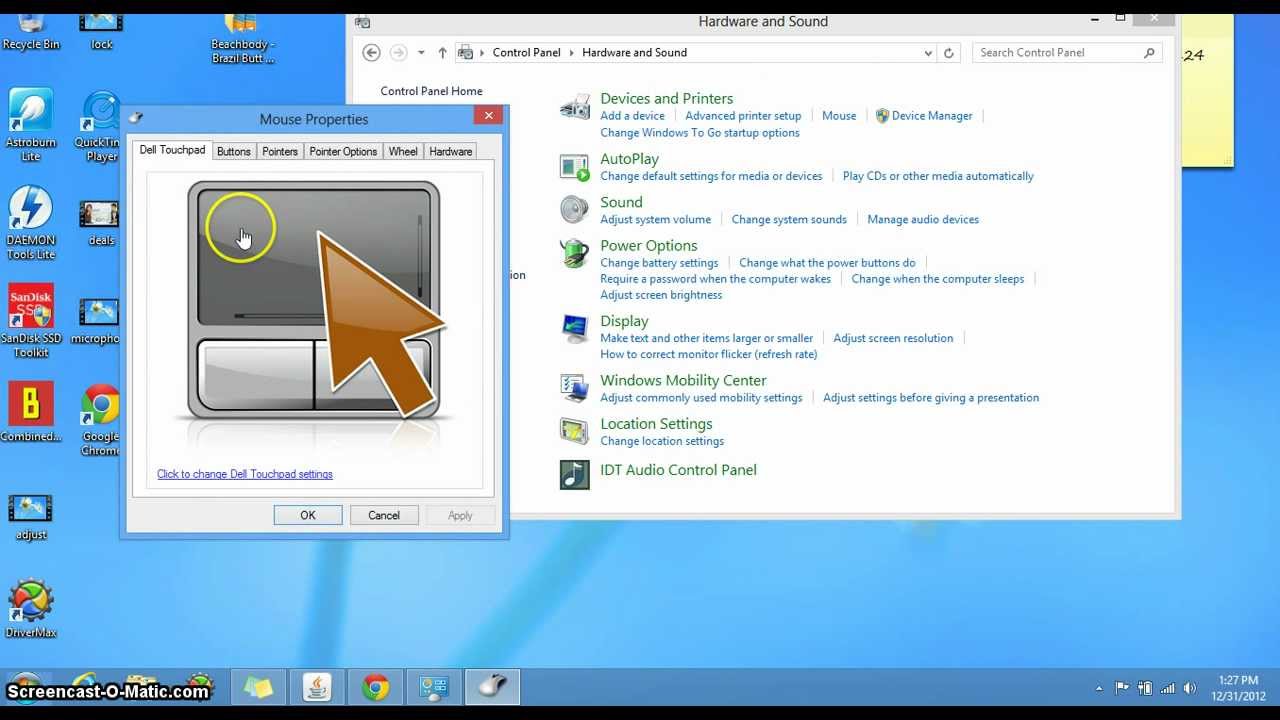Open the recent locations dropdown arrow

pos(421,53)
